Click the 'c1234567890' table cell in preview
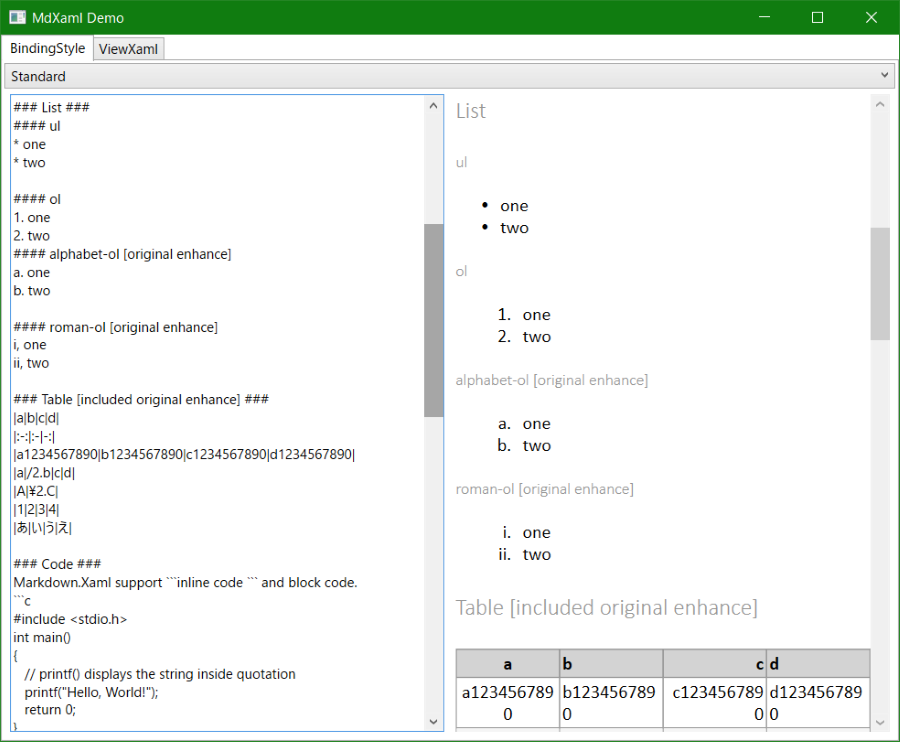900x742 pixels. (715, 703)
